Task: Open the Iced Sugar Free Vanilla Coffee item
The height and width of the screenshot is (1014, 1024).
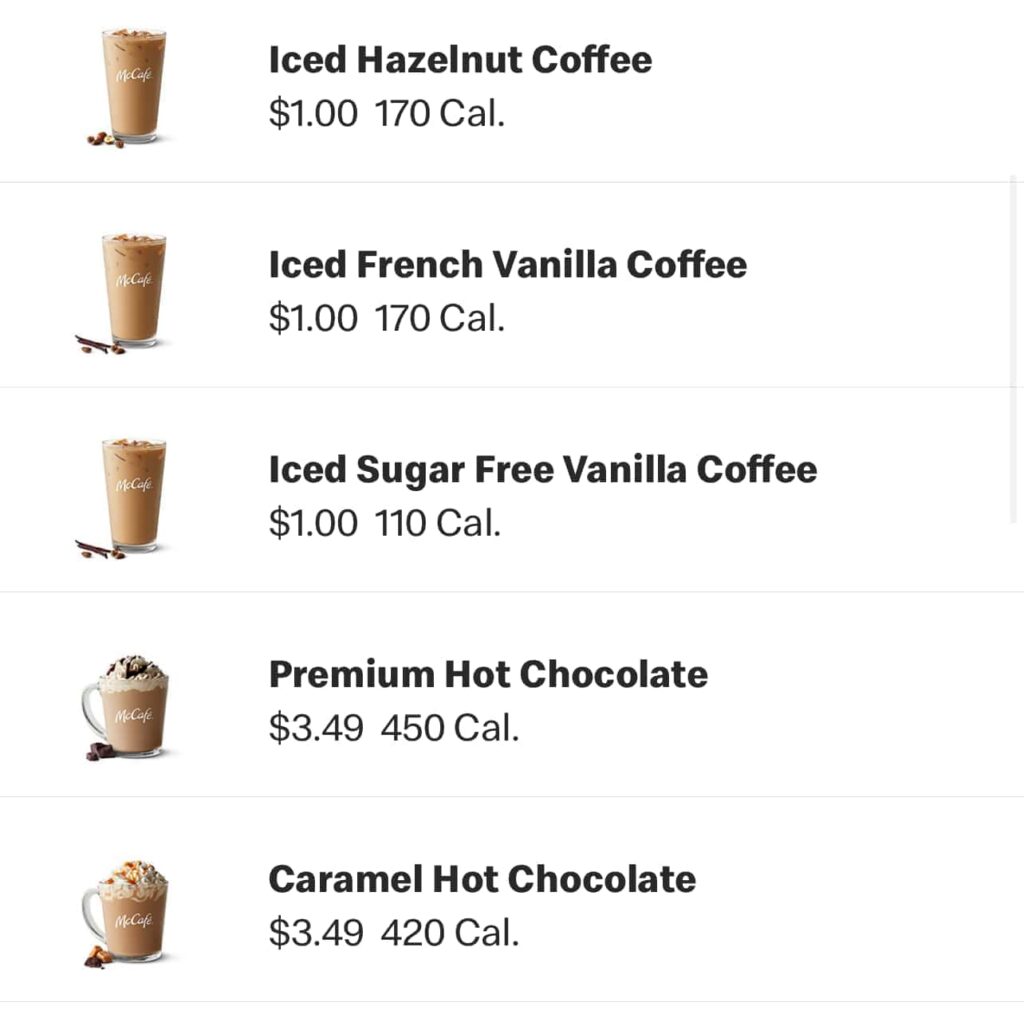Action: [x=542, y=469]
